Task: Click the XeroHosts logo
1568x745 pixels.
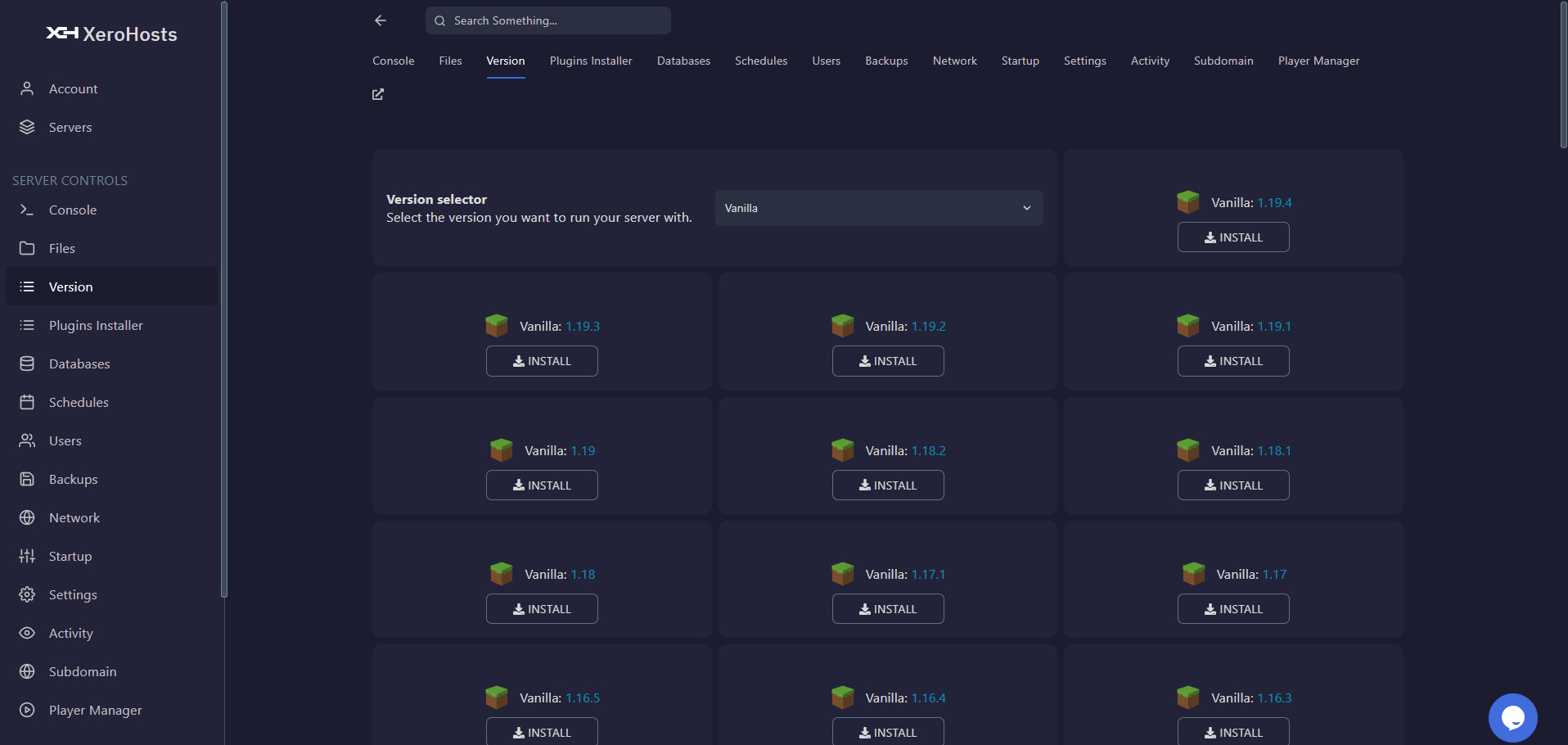Action: (x=110, y=34)
